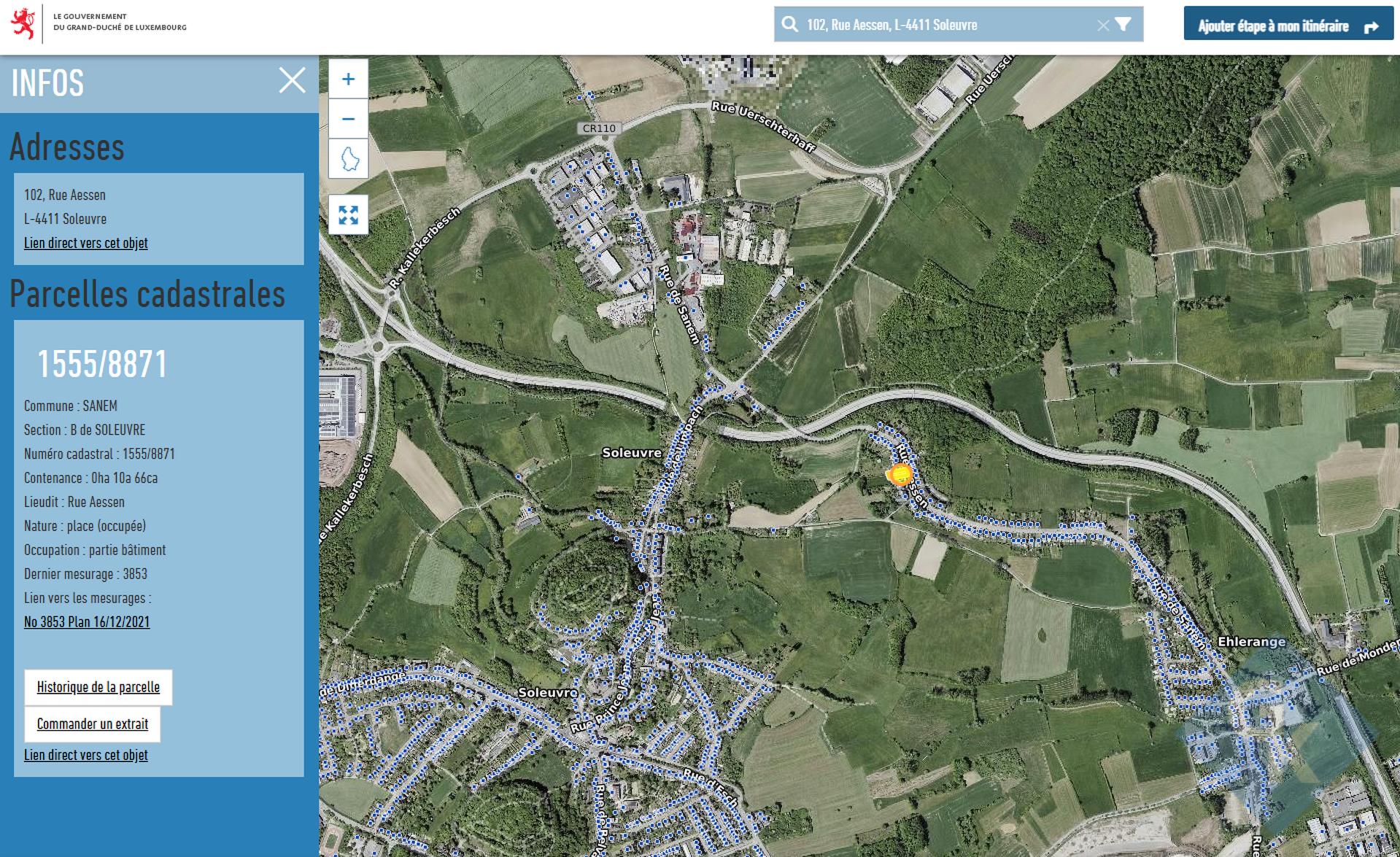The height and width of the screenshot is (857, 1400).
Task: Click the zoom in plus button
Action: [x=348, y=79]
